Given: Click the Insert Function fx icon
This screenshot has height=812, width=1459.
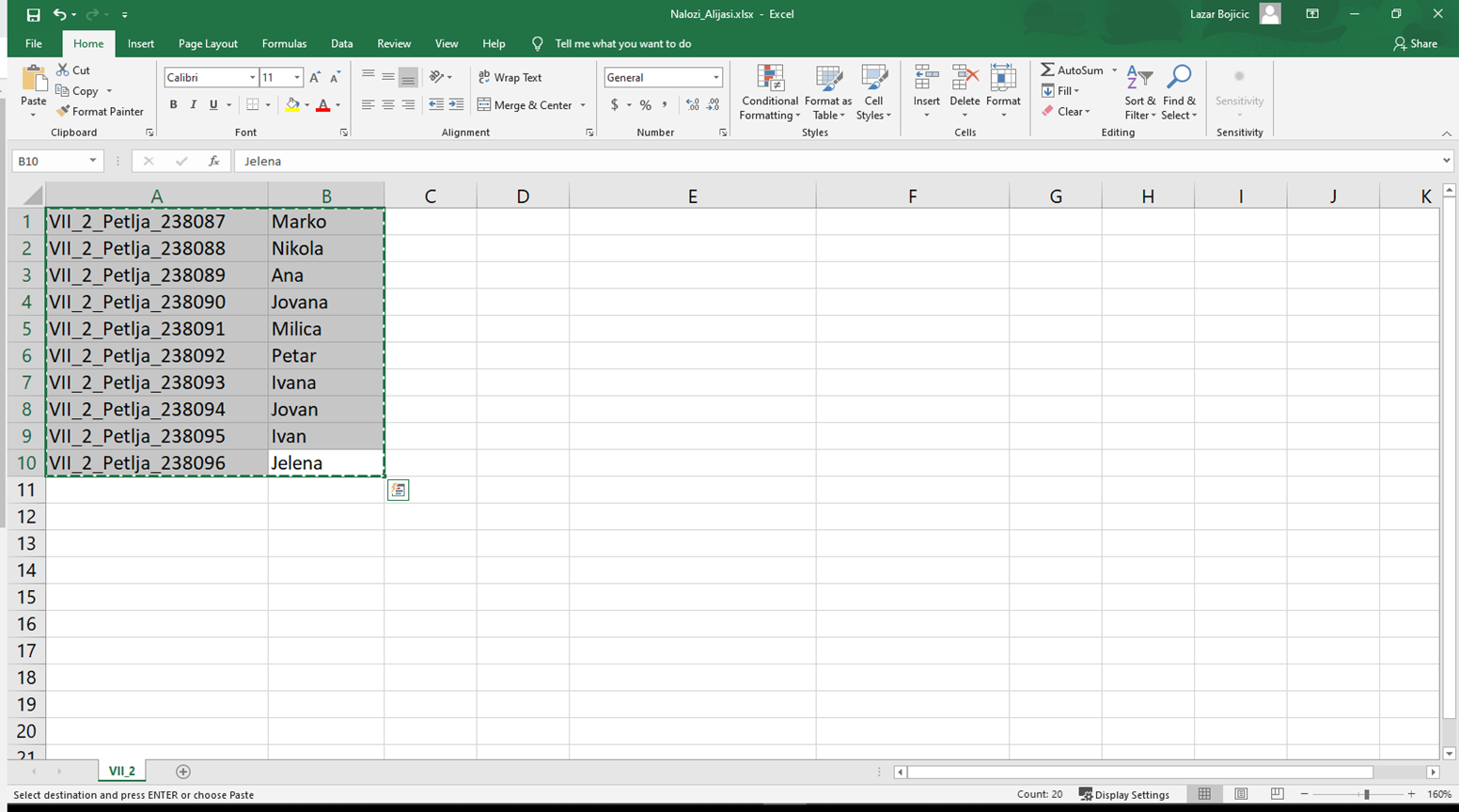Looking at the screenshot, I should [x=214, y=162].
